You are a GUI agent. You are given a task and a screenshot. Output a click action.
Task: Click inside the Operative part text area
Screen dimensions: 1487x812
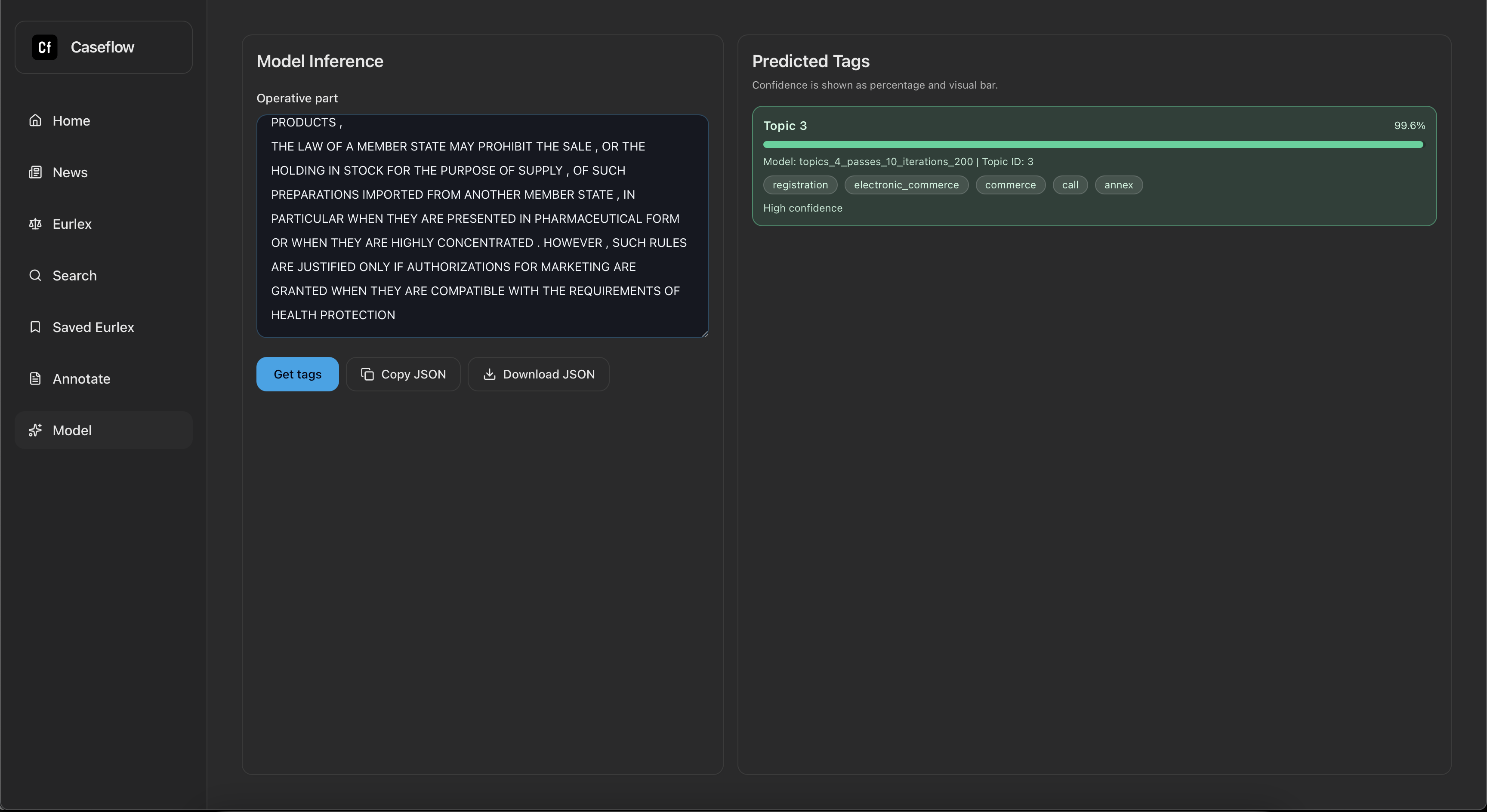482,226
